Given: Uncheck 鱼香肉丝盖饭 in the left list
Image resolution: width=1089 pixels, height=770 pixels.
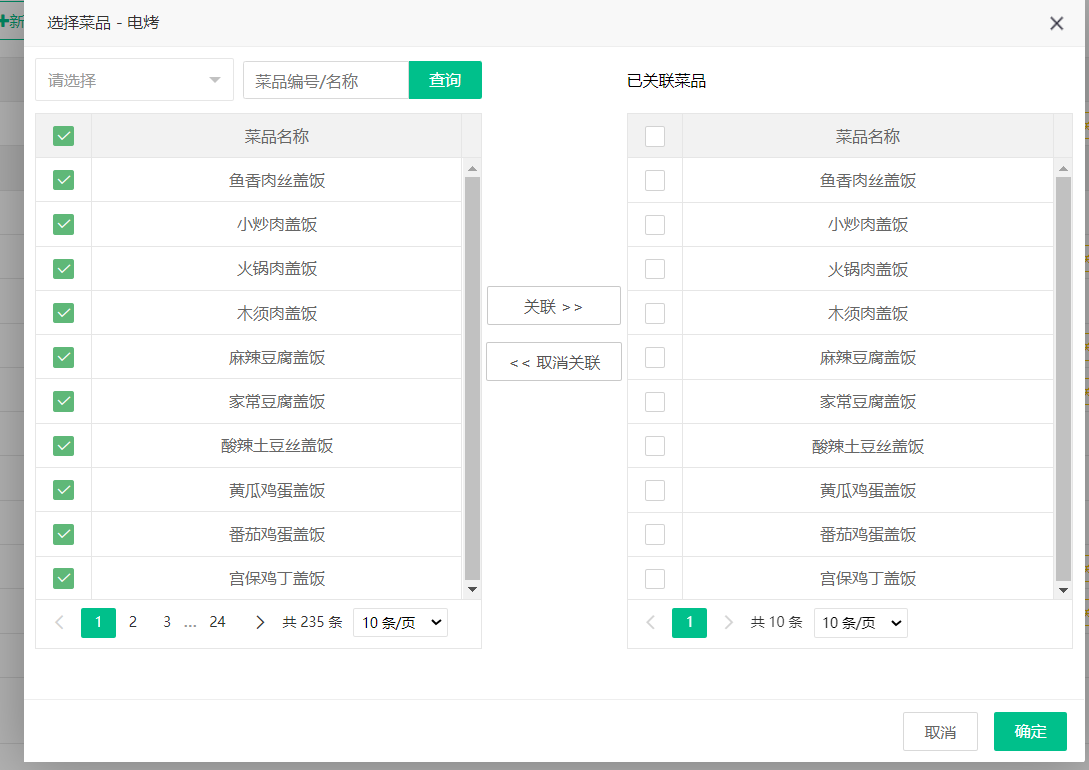Looking at the screenshot, I should 63,180.
